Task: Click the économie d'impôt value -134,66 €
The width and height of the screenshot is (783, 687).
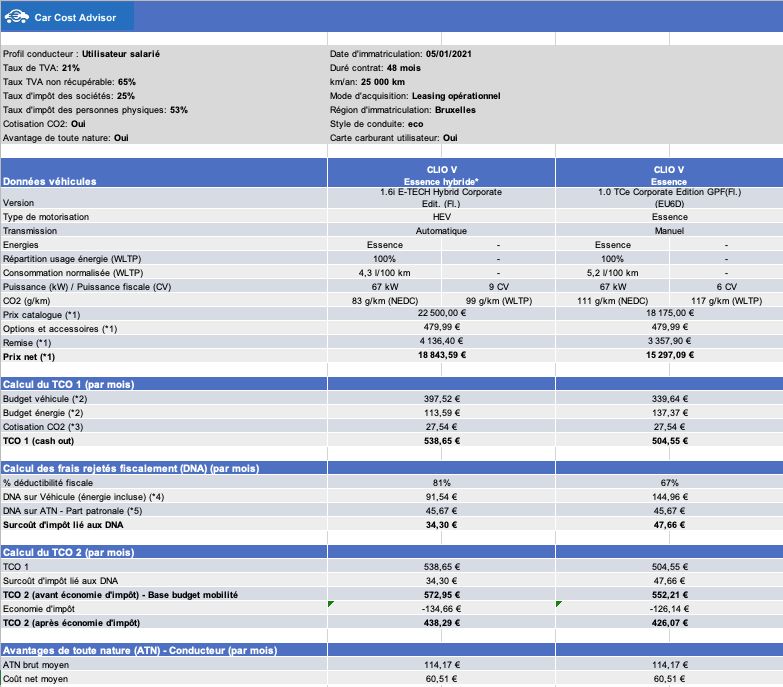Action: (x=441, y=609)
